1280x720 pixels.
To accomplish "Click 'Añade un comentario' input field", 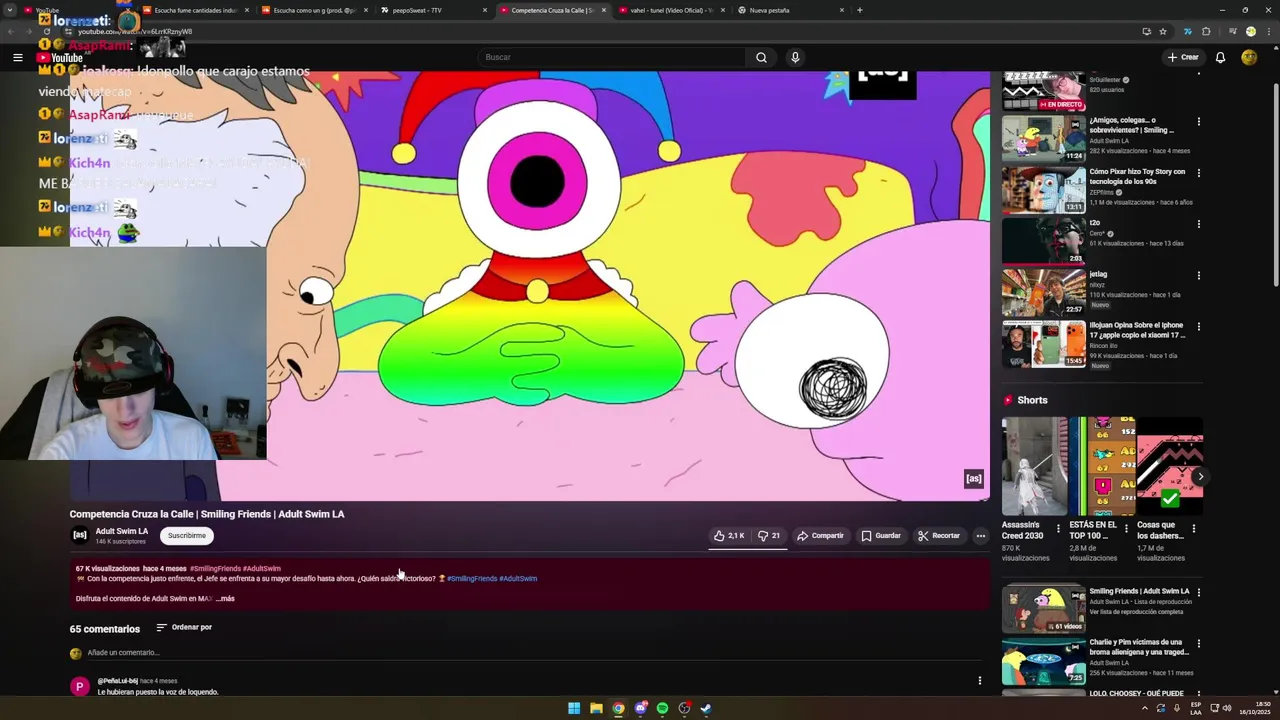I will tap(532, 653).
